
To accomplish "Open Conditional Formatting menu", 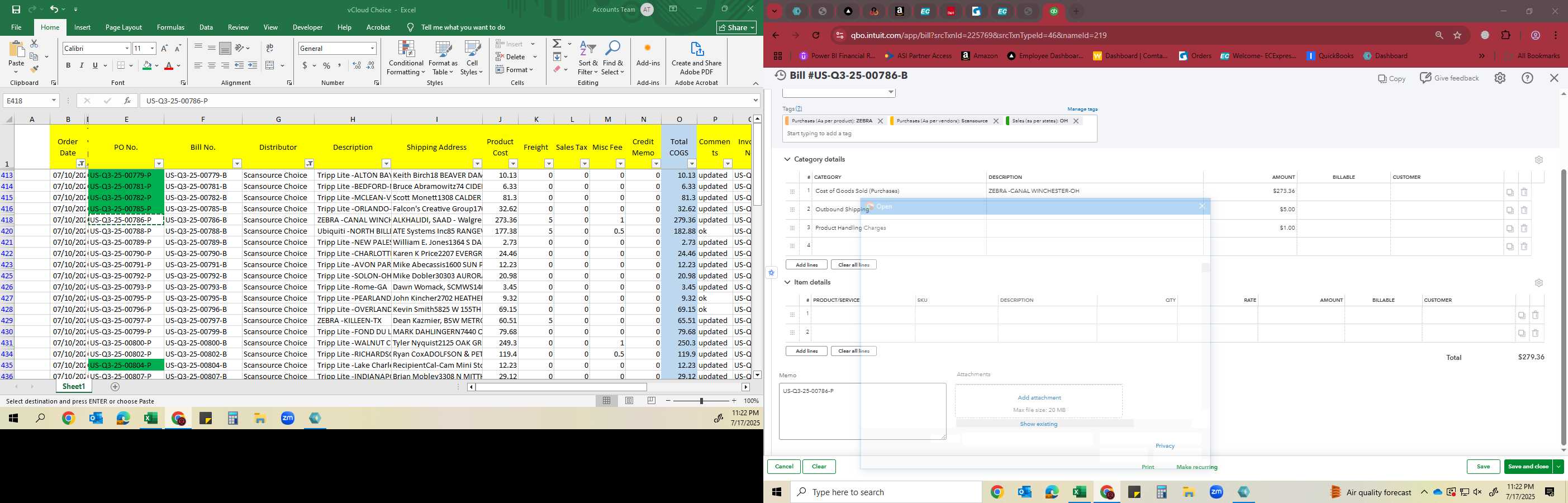I will 406,58.
